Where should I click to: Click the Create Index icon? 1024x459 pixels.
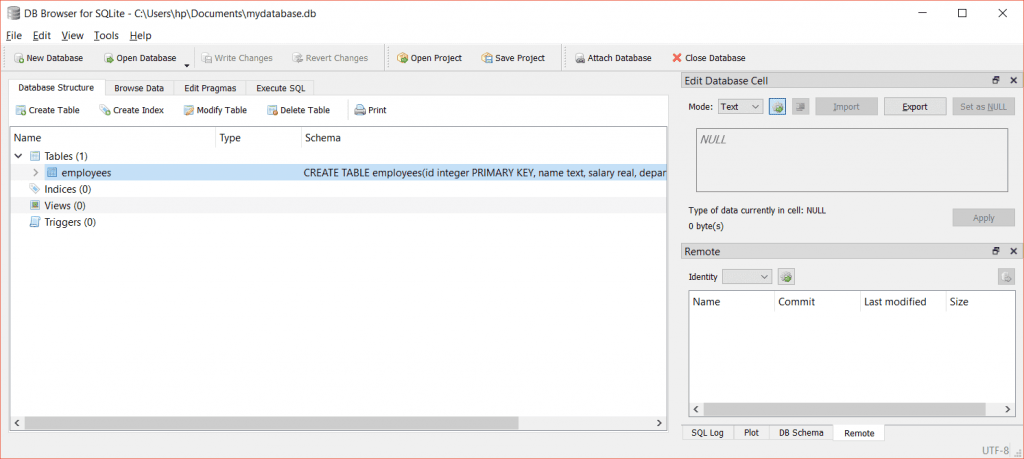pyautogui.click(x=104, y=110)
